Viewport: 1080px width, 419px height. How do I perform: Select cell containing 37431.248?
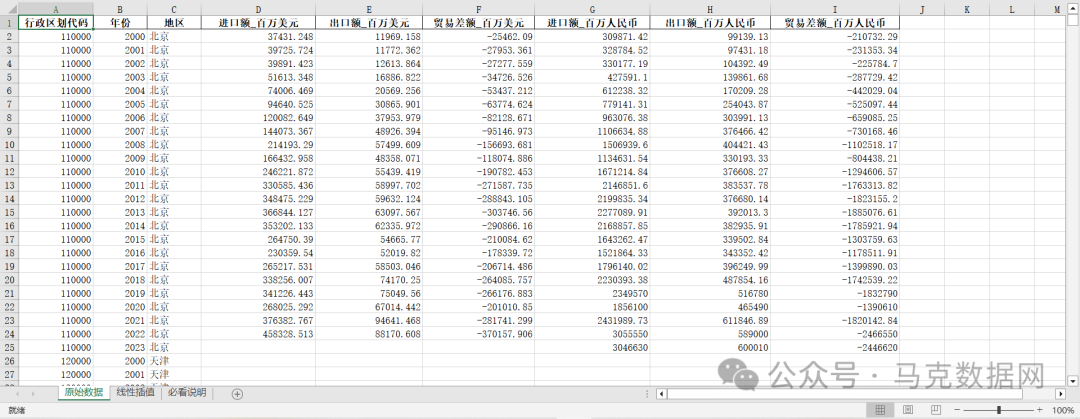click(258, 37)
